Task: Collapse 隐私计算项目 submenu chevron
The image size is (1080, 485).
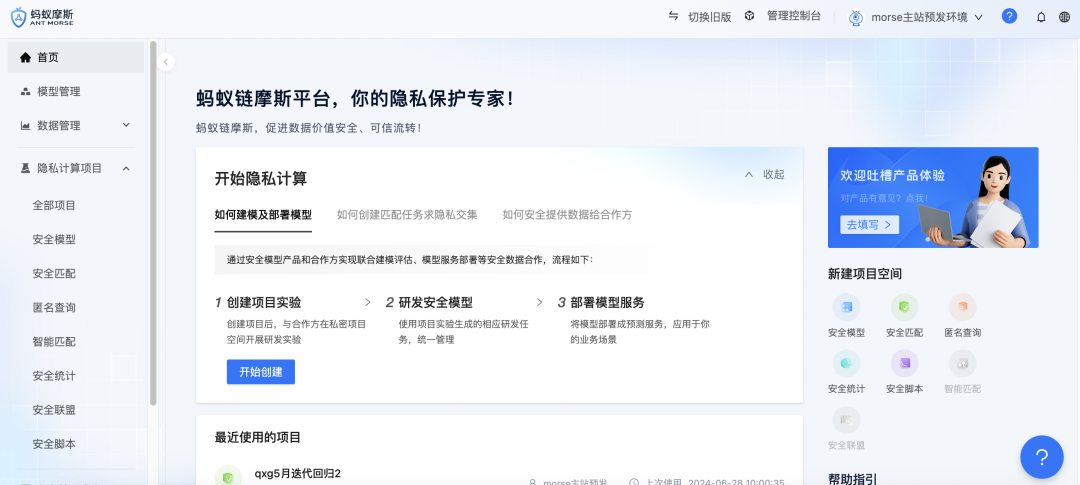Action: click(126, 168)
